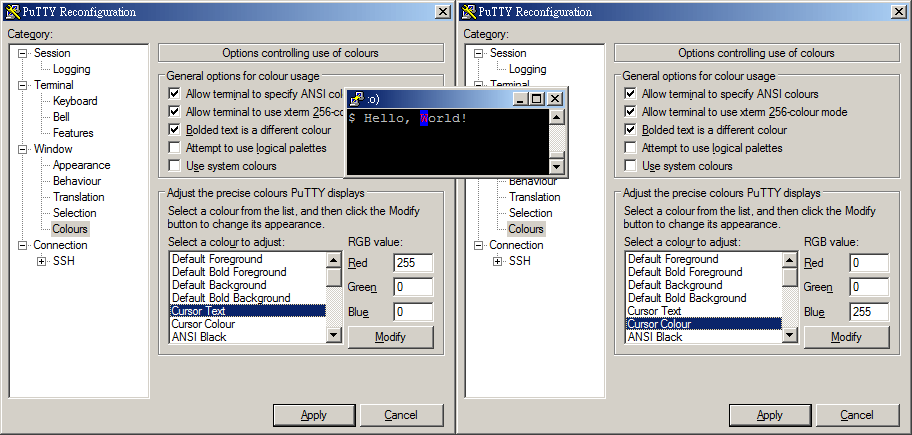Select Translation in left dialog category tree
912x435 pixels.
pyautogui.click(x=79, y=197)
